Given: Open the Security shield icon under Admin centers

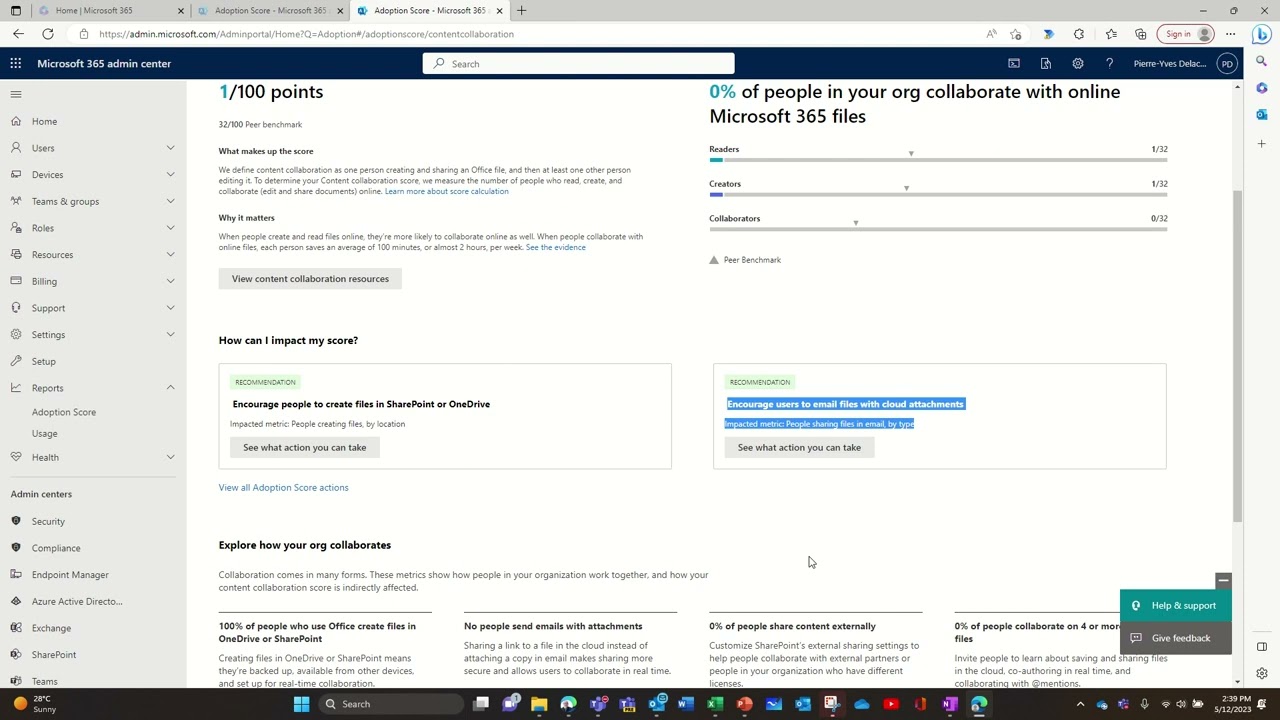Looking at the screenshot, I should click(x=16, y=521).
